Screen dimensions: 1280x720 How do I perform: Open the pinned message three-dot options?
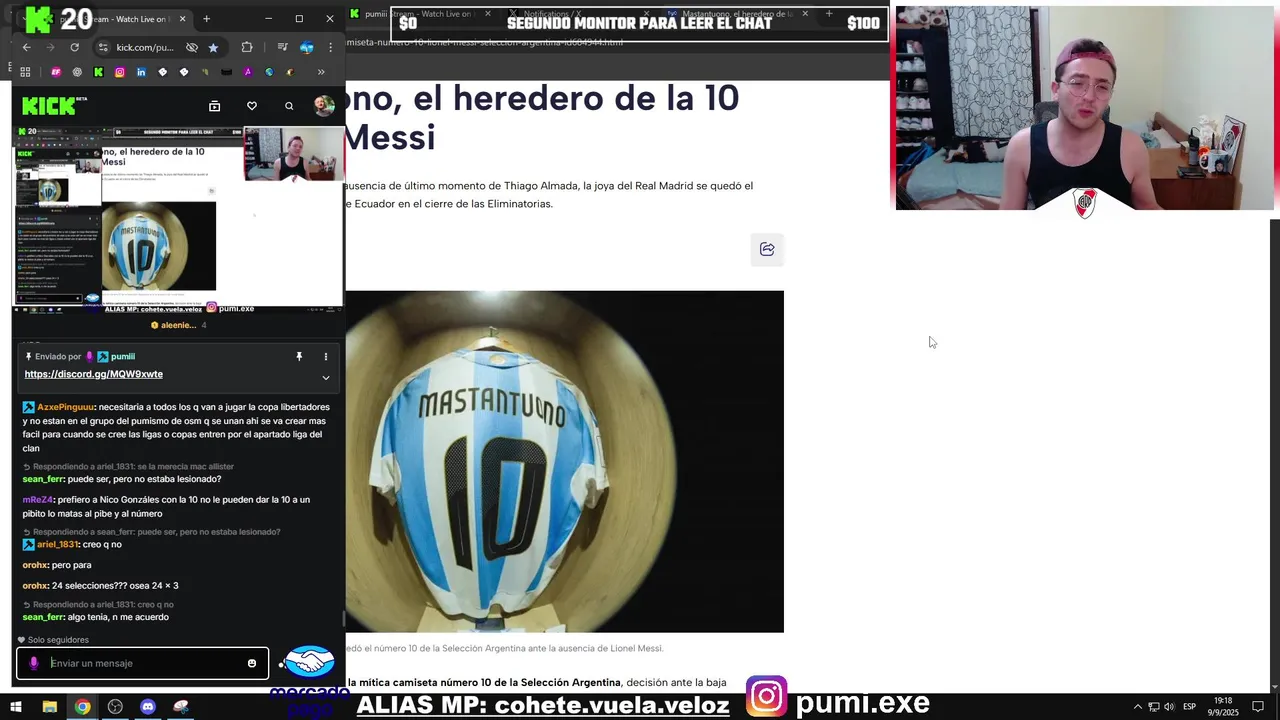pos(325,357)
